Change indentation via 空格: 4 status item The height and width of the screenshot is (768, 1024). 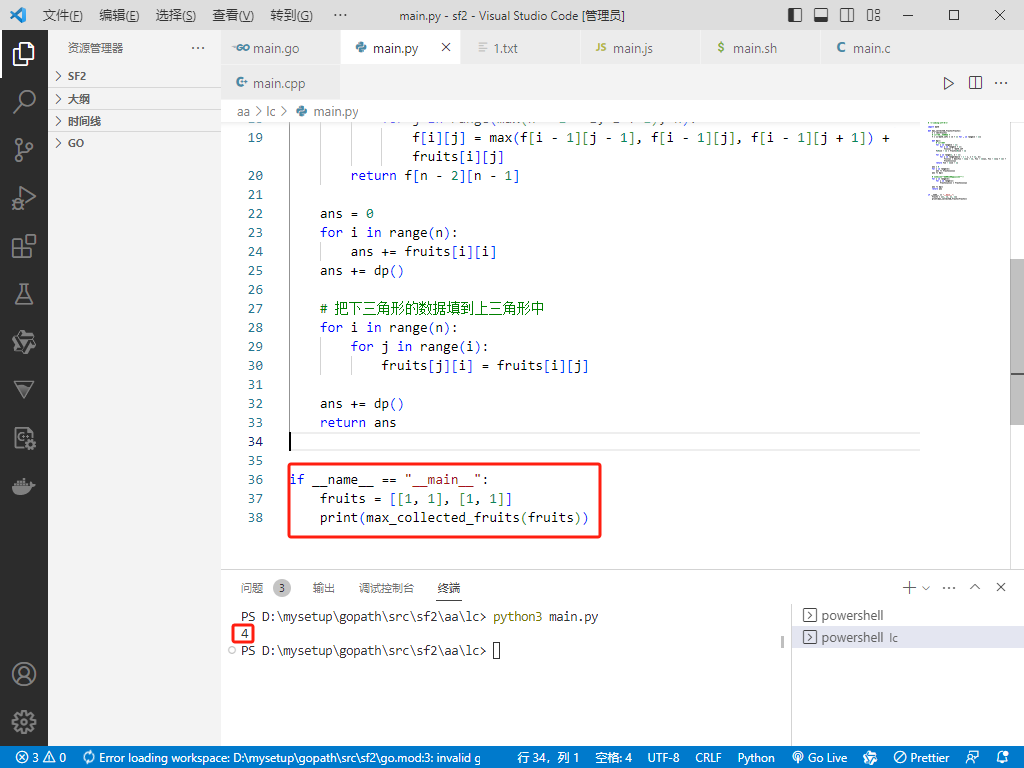[613, 758]
